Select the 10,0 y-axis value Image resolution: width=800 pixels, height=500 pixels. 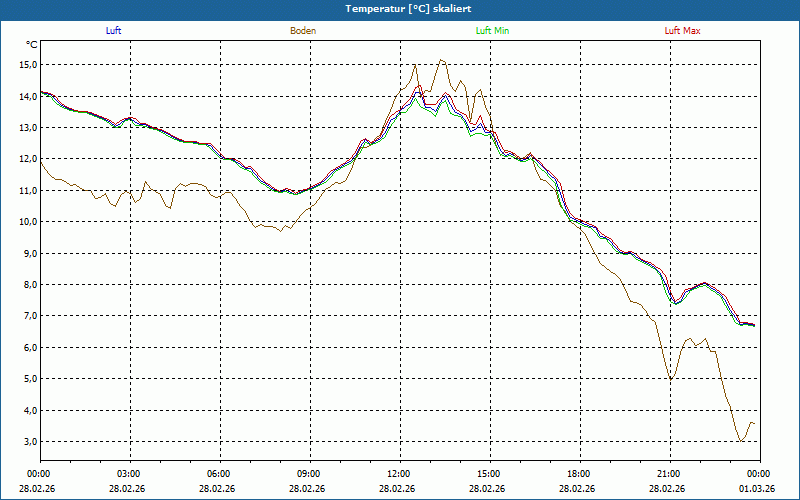(28, 222)
